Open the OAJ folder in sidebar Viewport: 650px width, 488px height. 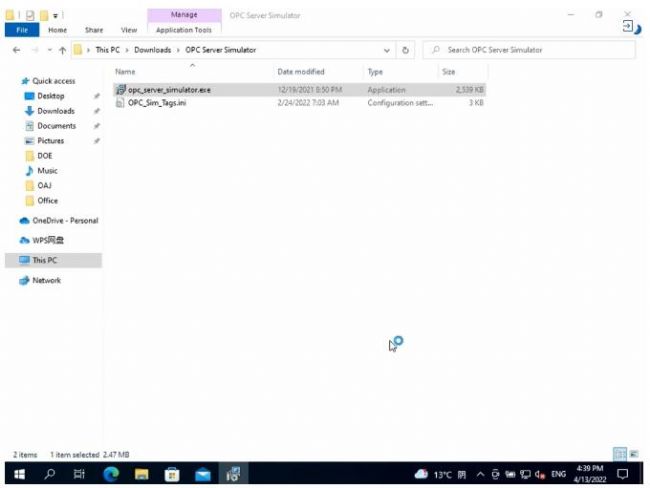pyautogui.click(x=44, y=185)
